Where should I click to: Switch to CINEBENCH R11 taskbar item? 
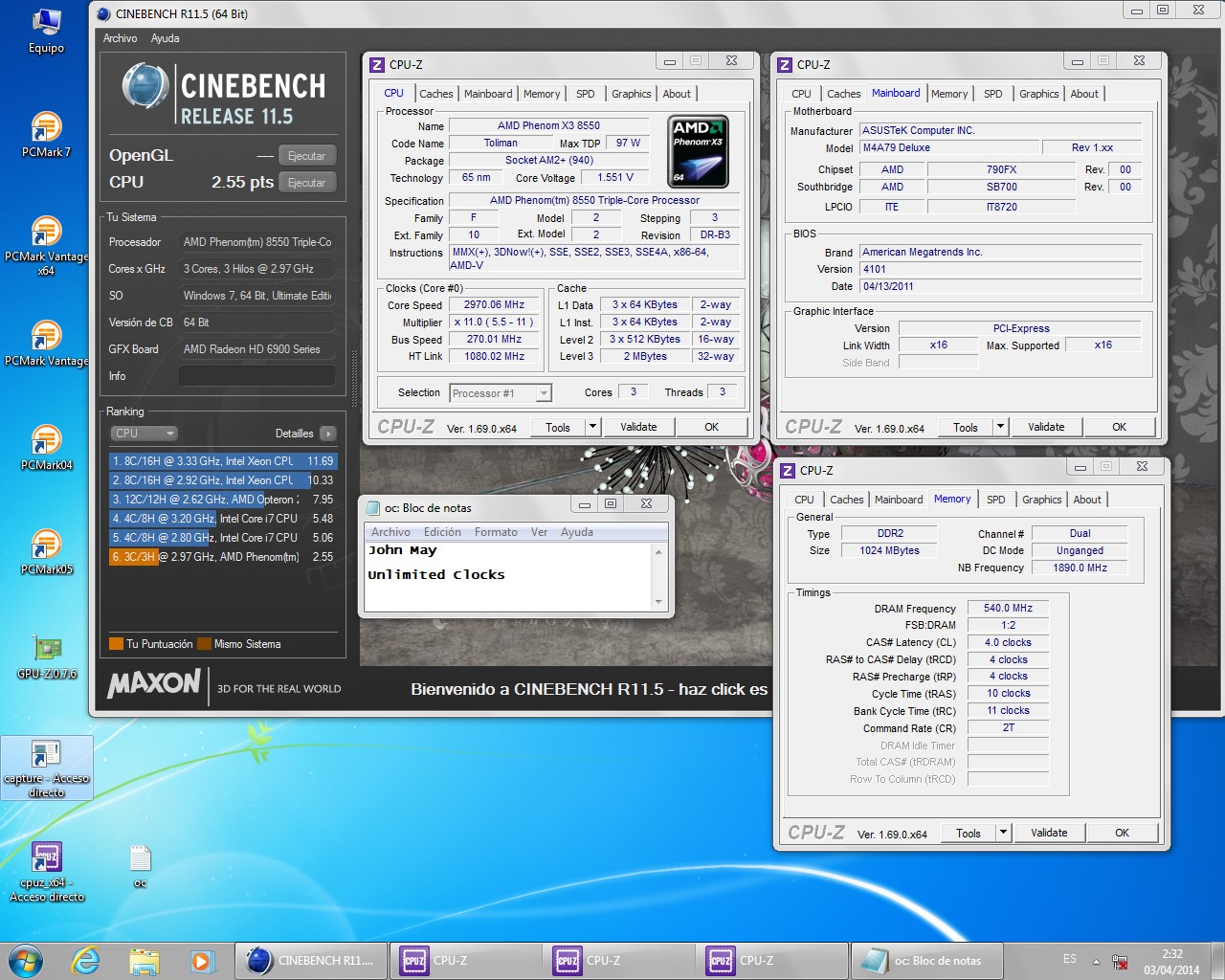click(312, 961)
